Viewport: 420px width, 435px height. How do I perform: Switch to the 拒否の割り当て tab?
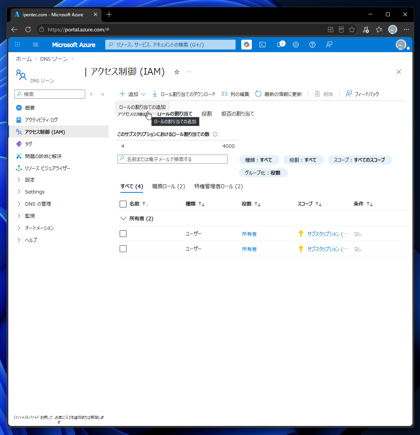point(238,114)
